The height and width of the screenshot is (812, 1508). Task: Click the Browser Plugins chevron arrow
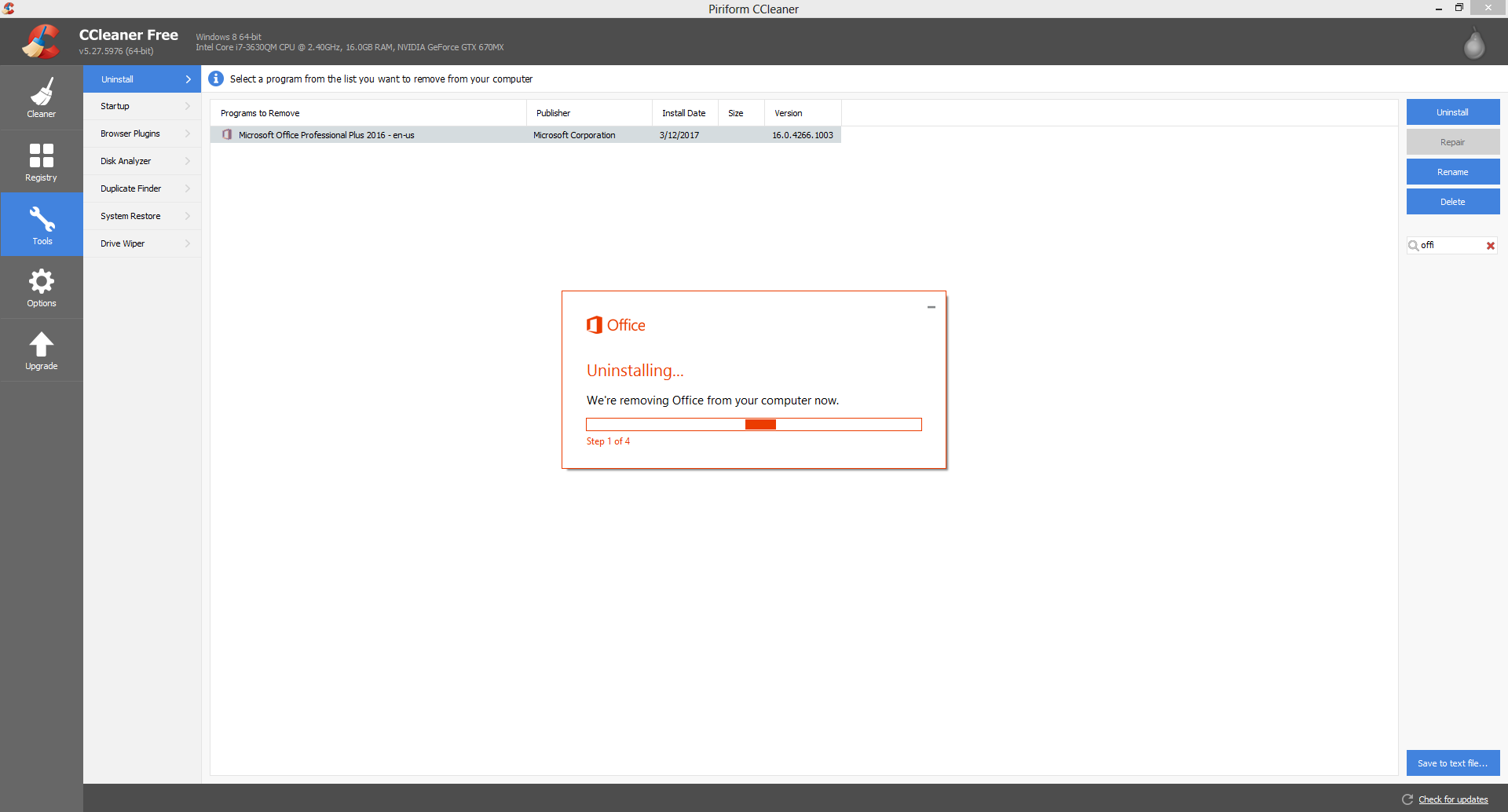click(x=188, y=134)
